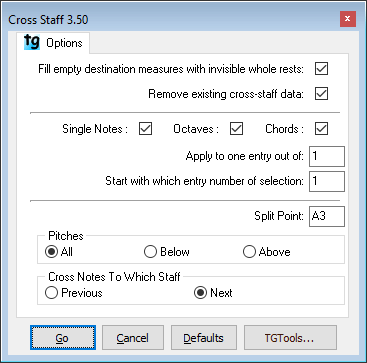Uncheck Remove existing cross-staff data
Viewport: 367px width, 363px height.
(321, 94)
